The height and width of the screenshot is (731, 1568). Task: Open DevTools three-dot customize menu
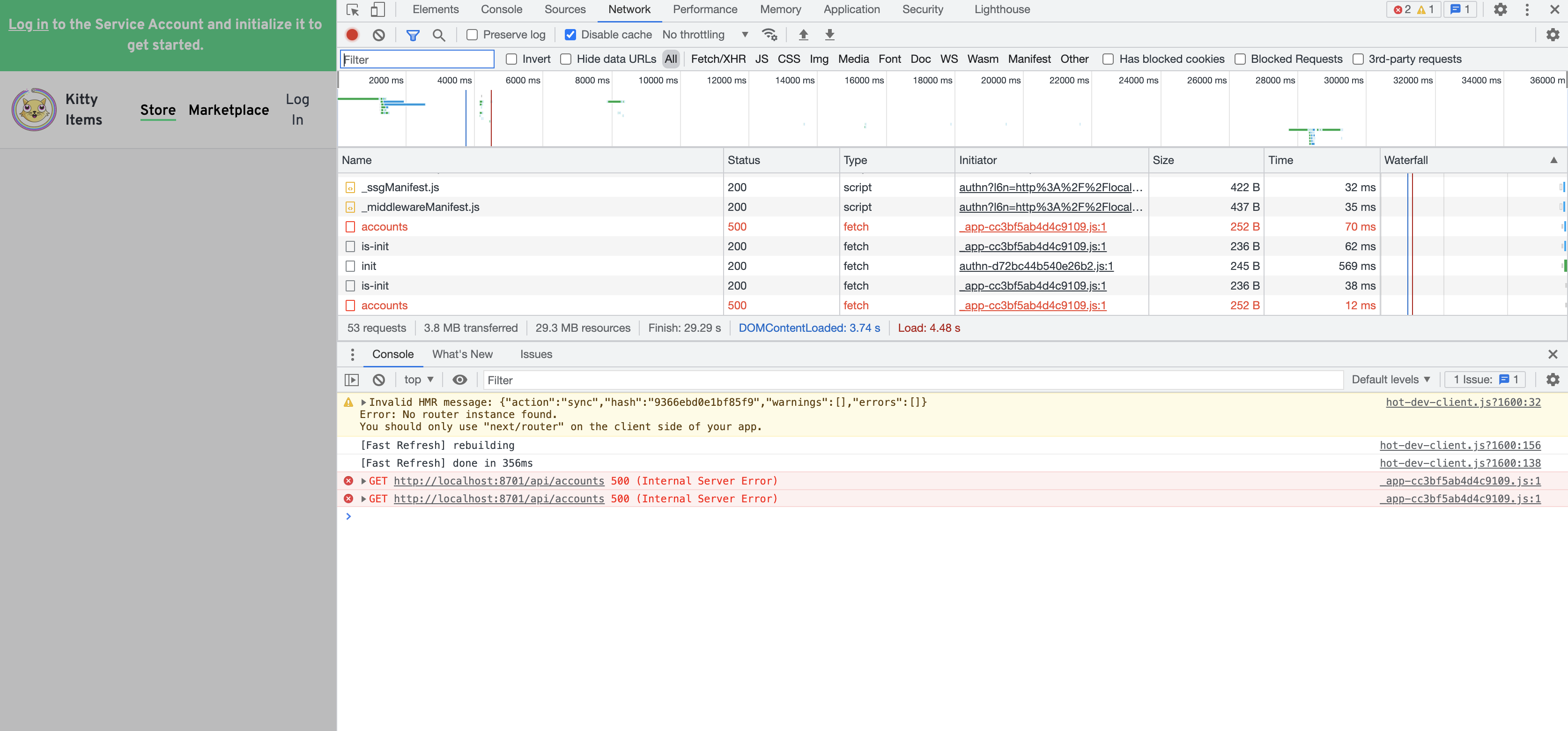pyautogui.click(x=1527, y=10)
